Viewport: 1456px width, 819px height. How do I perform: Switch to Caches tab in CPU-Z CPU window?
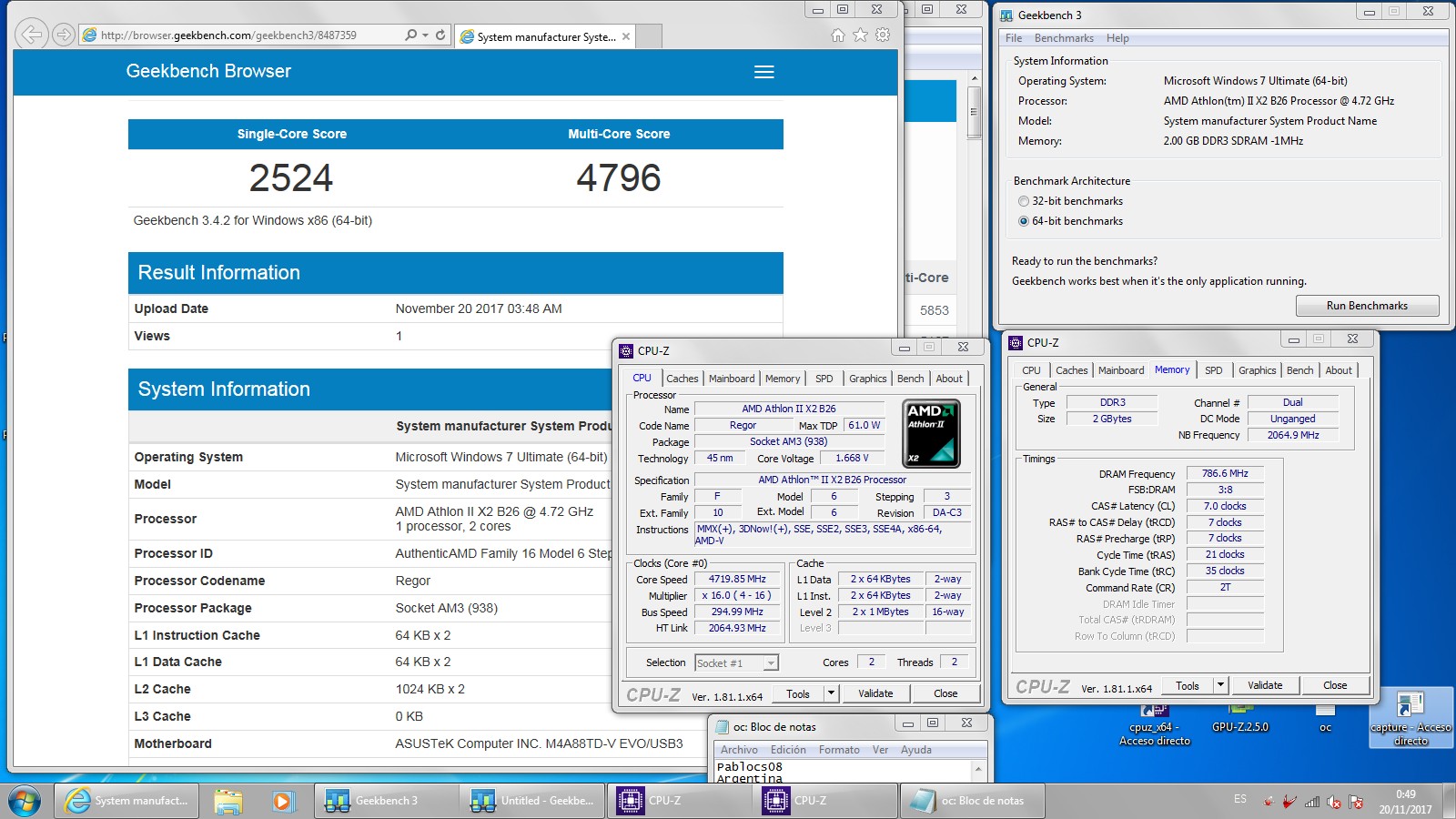click(x=682, y=379)
